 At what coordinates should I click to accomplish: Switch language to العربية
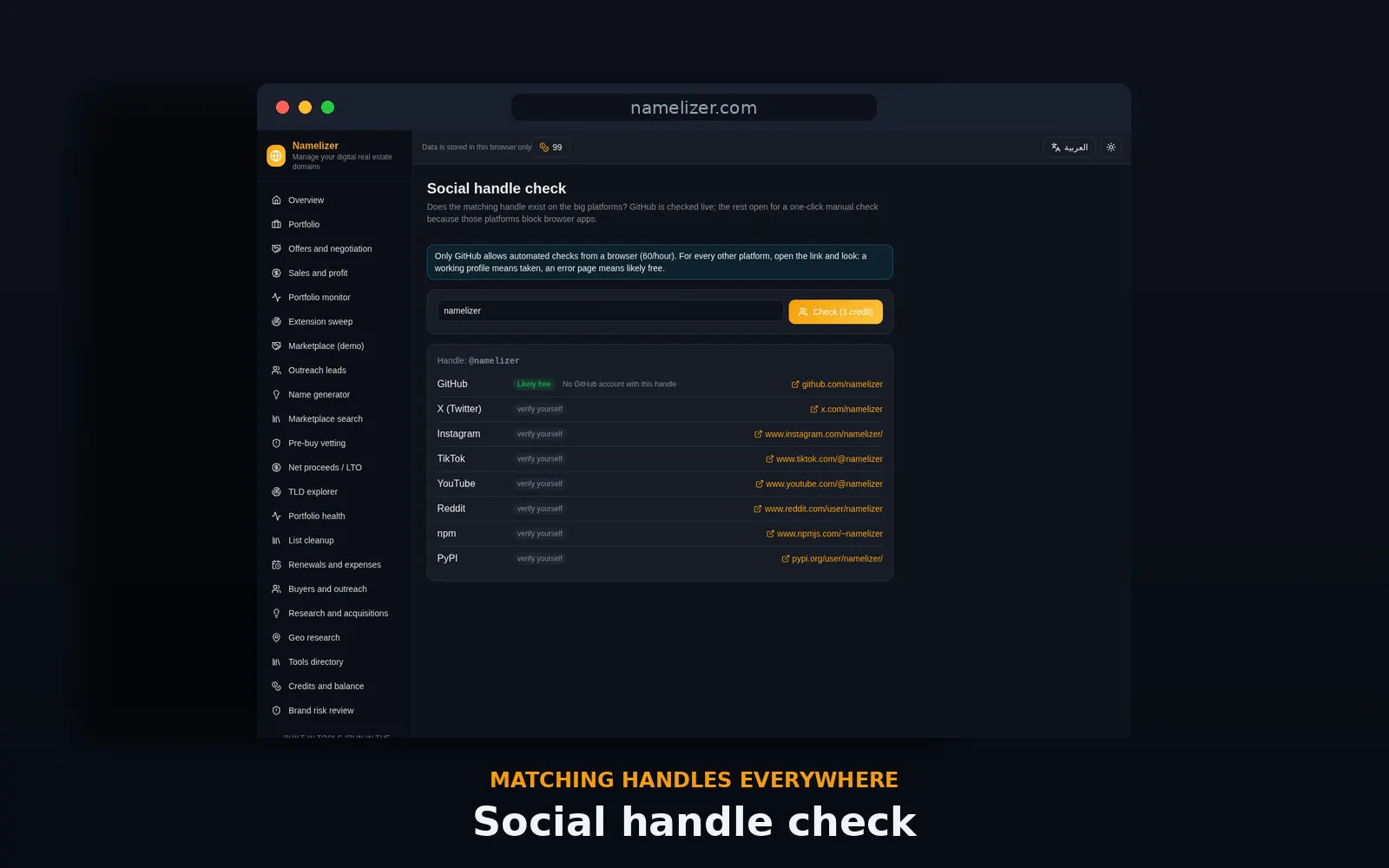[x=1069, y=148]
